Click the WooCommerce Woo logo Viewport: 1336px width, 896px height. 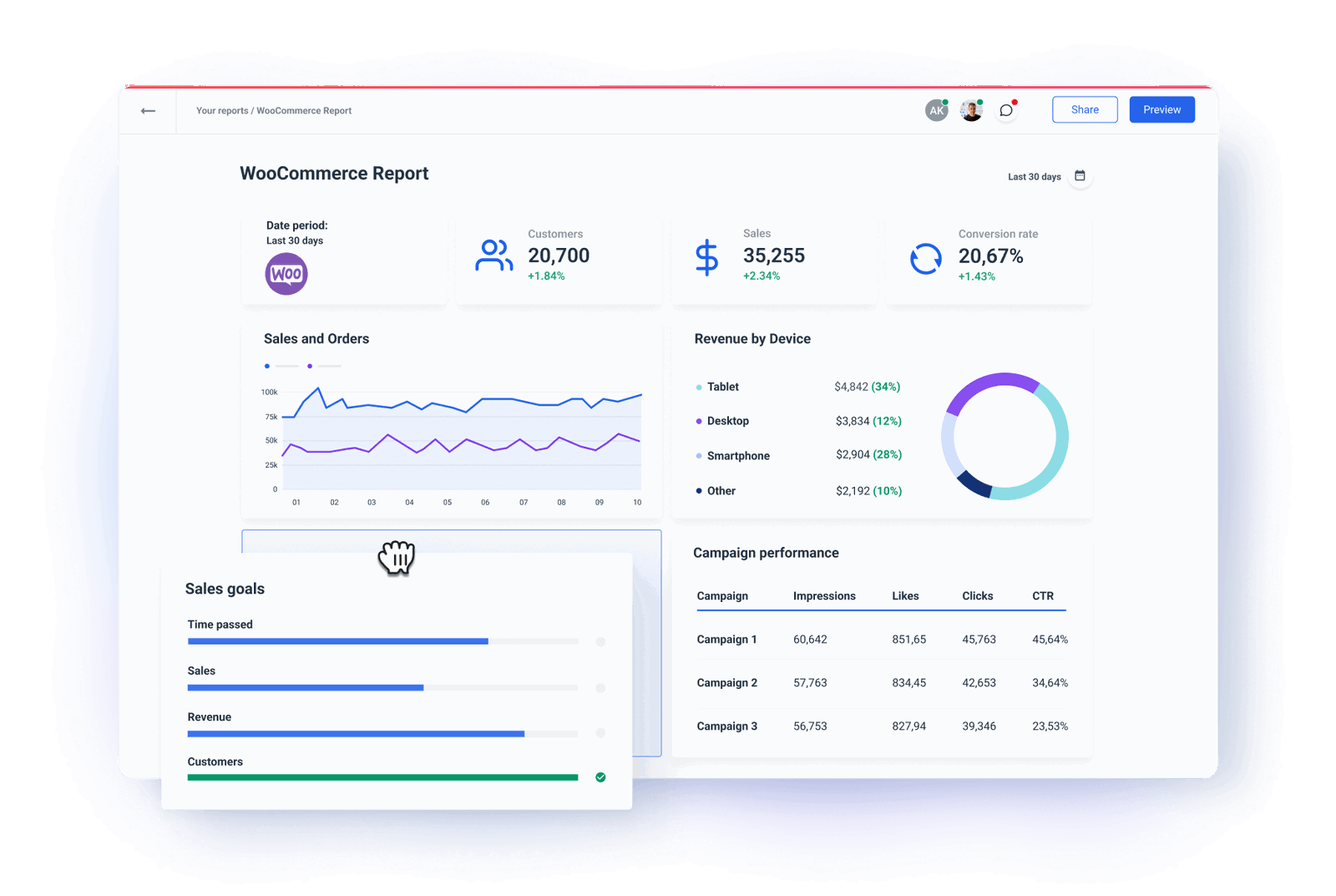click(286, 274)
